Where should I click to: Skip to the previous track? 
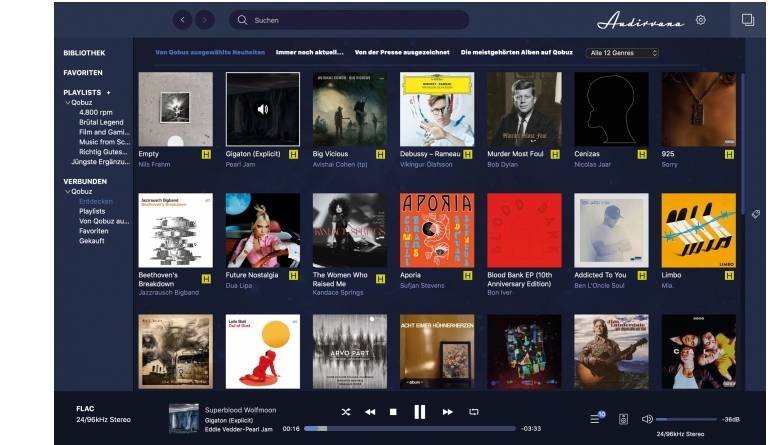click(x=370, y=412)
